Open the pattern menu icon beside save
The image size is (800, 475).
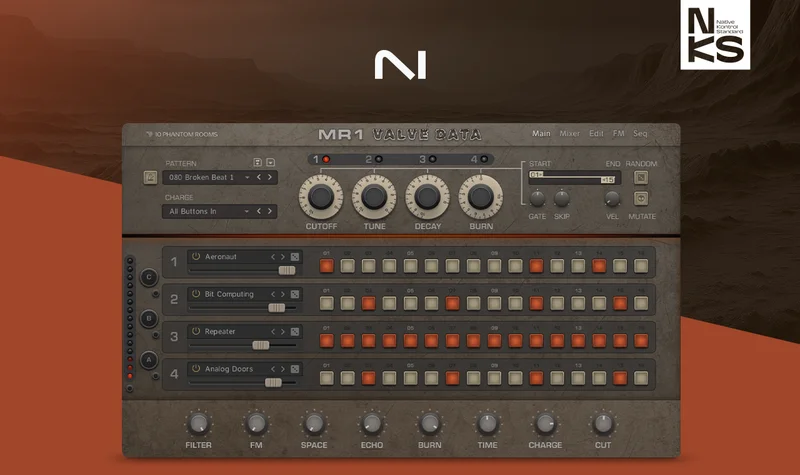click(270, 163)
